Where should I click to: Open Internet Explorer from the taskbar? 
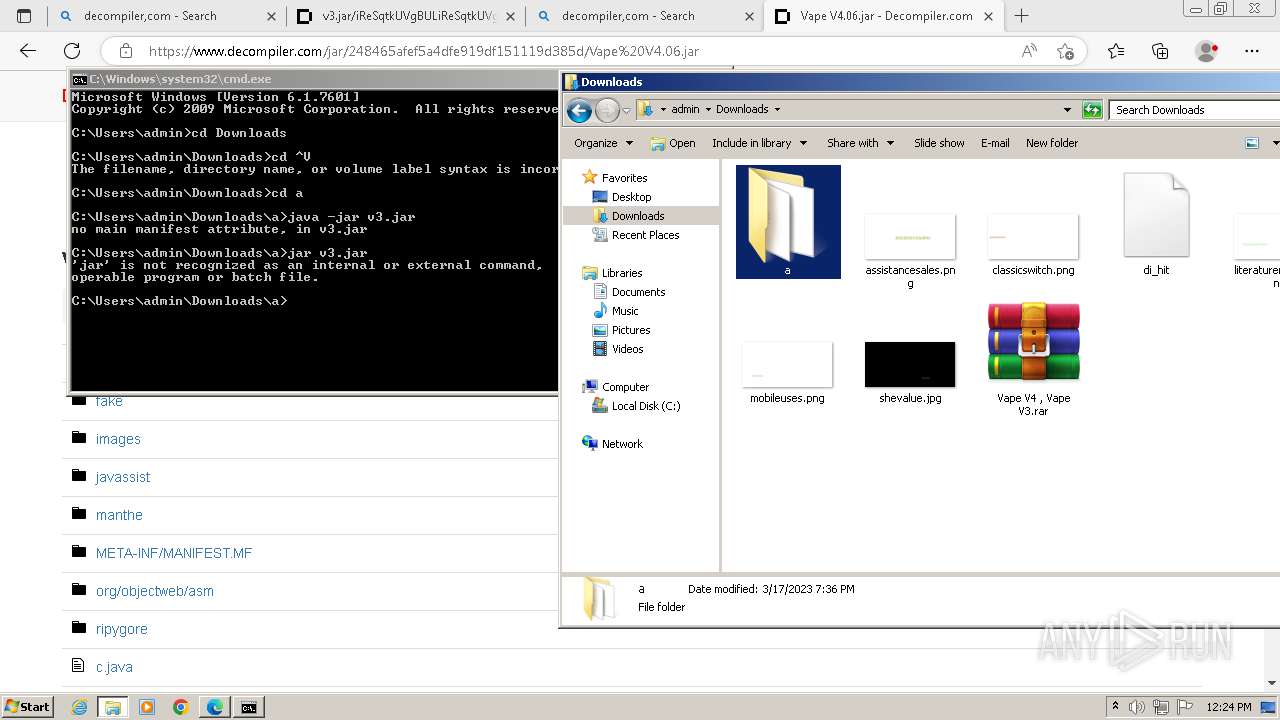pyautogui.click(x=81, y=707)
